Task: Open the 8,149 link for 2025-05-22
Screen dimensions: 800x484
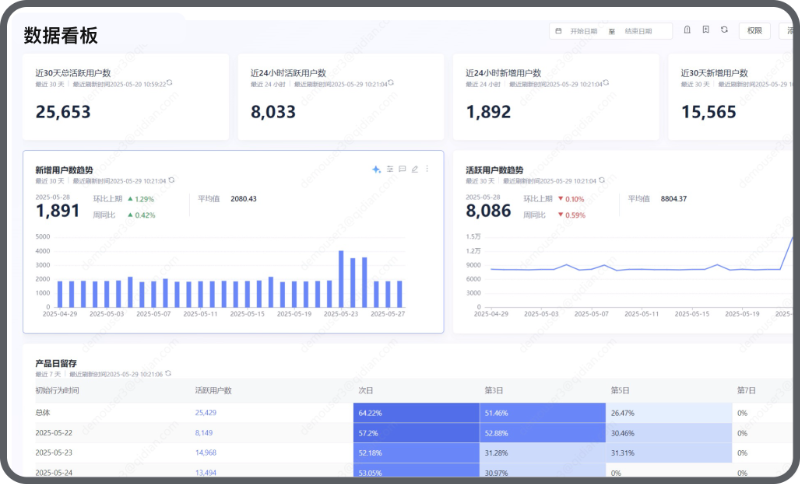Action: click(x=204, y=432)
